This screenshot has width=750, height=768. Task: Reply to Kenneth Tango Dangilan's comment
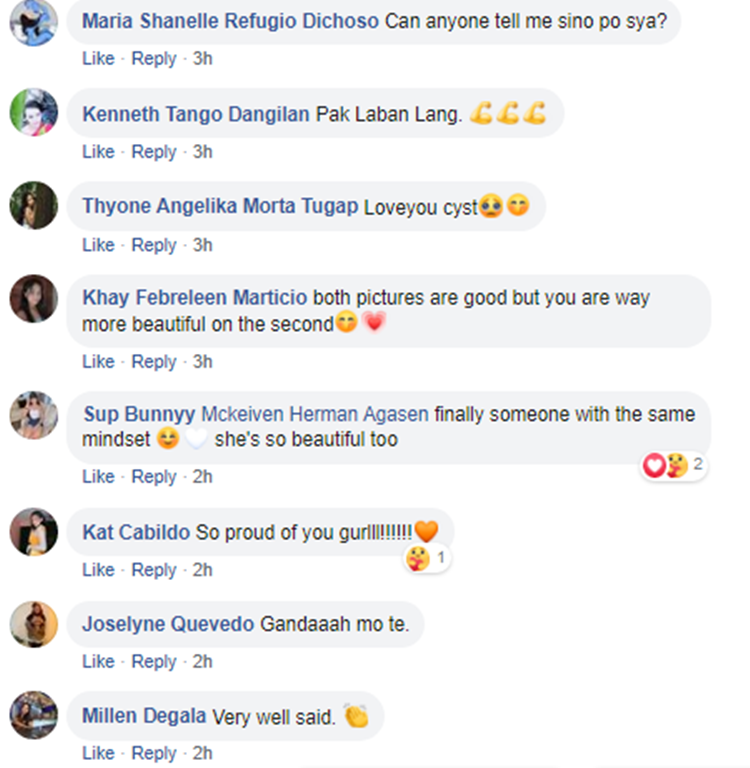pos(154,152)
